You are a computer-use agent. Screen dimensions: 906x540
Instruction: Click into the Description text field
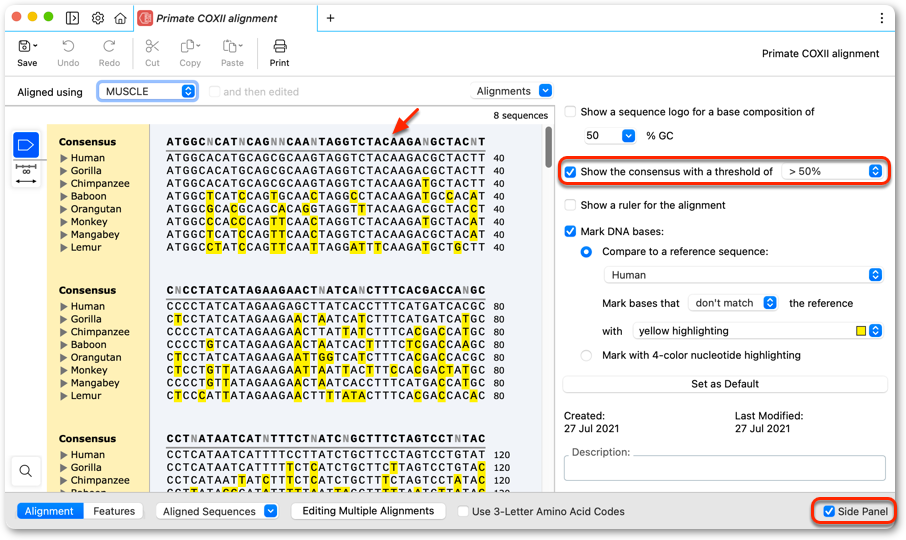pyautogui.click(x=725, y=468)
